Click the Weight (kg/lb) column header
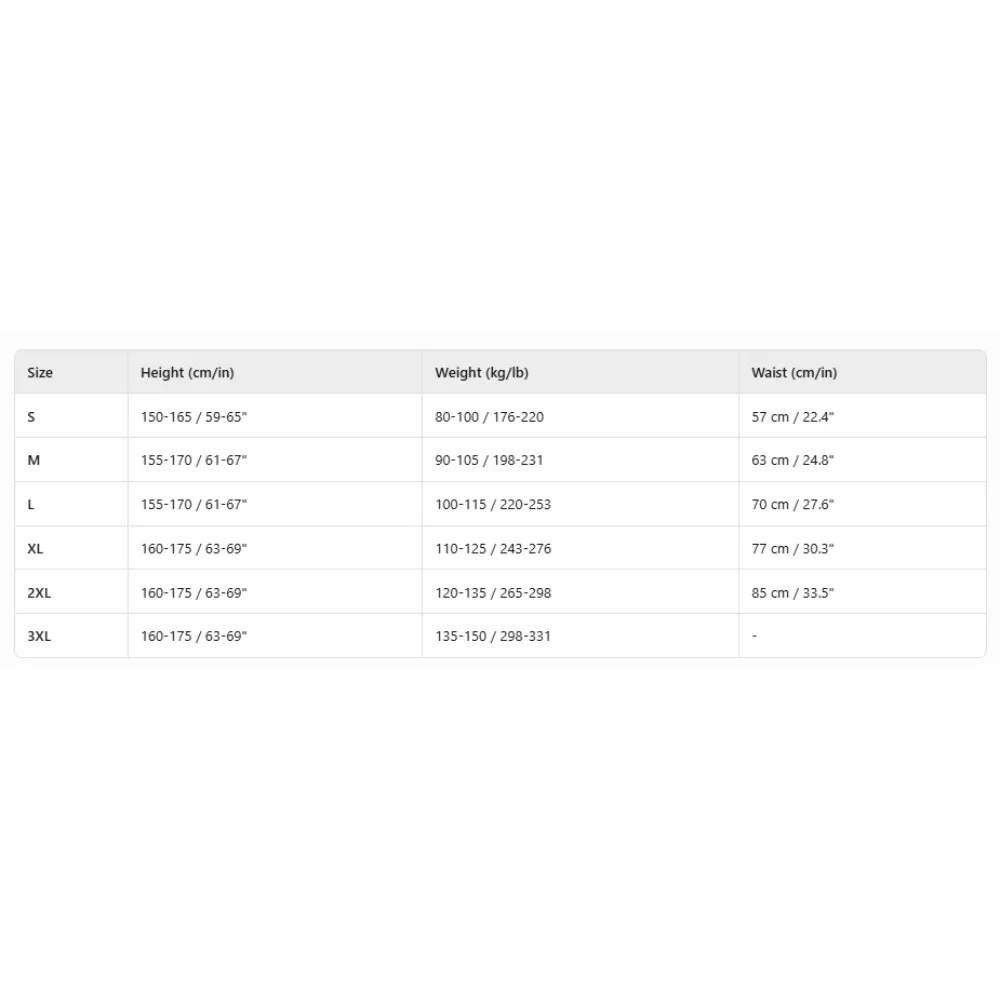The height and width of the screenshot is (1000, 1000). tap(481, 373)
